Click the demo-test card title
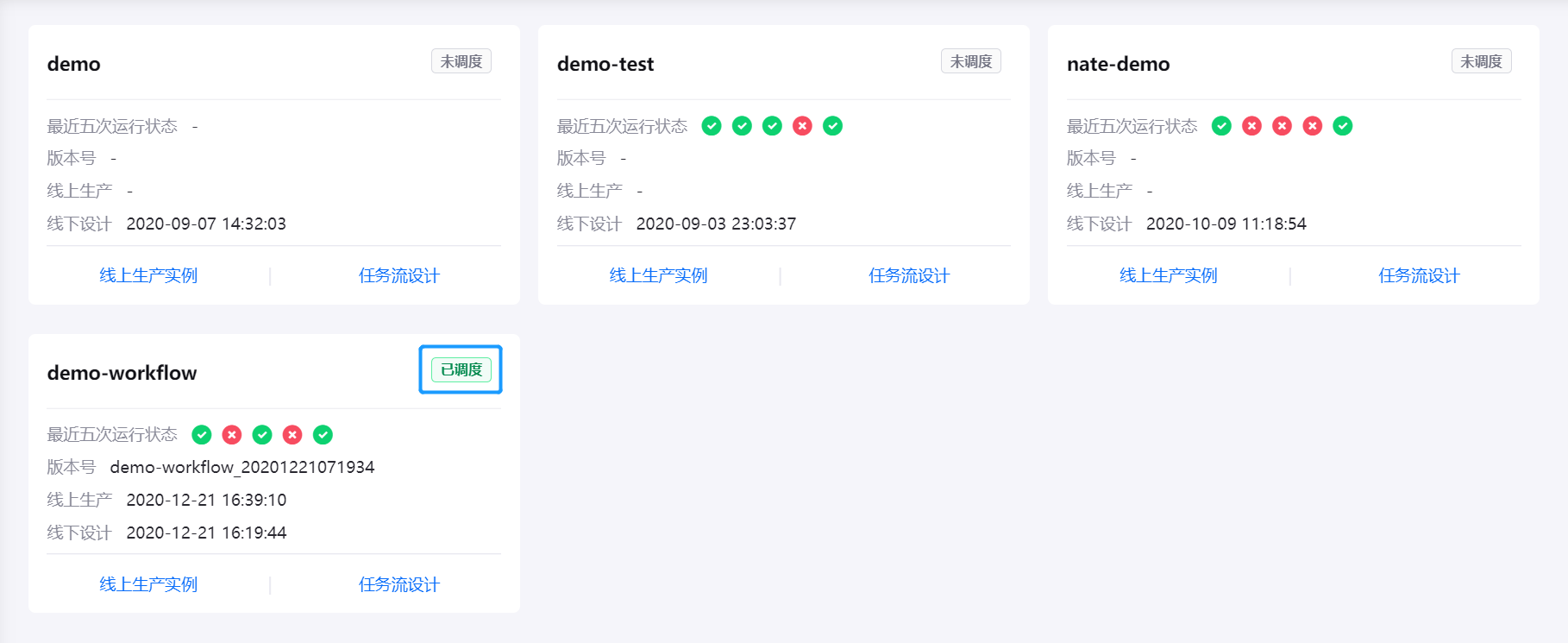Screen dimensions: 1568x643 [605, 64]
